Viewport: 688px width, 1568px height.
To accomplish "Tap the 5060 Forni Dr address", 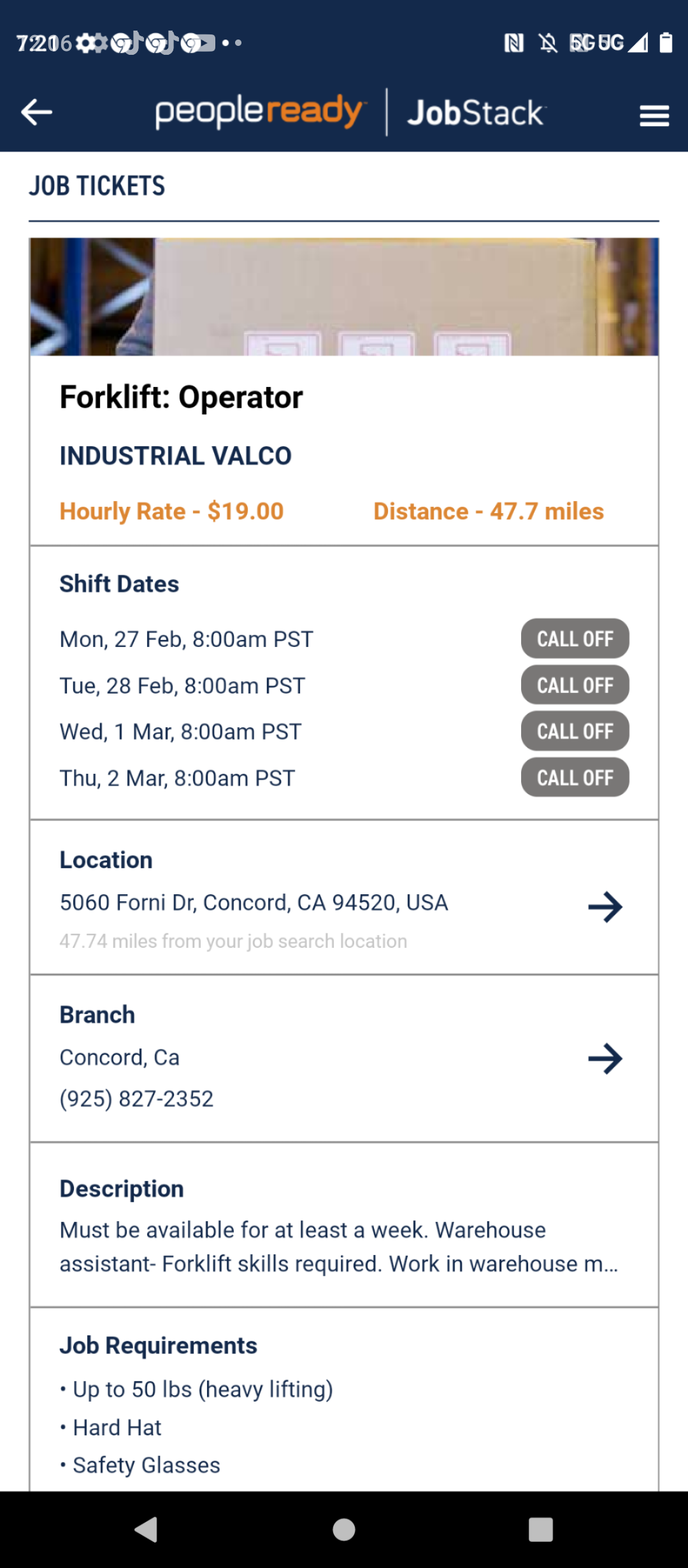I will 254,903.
